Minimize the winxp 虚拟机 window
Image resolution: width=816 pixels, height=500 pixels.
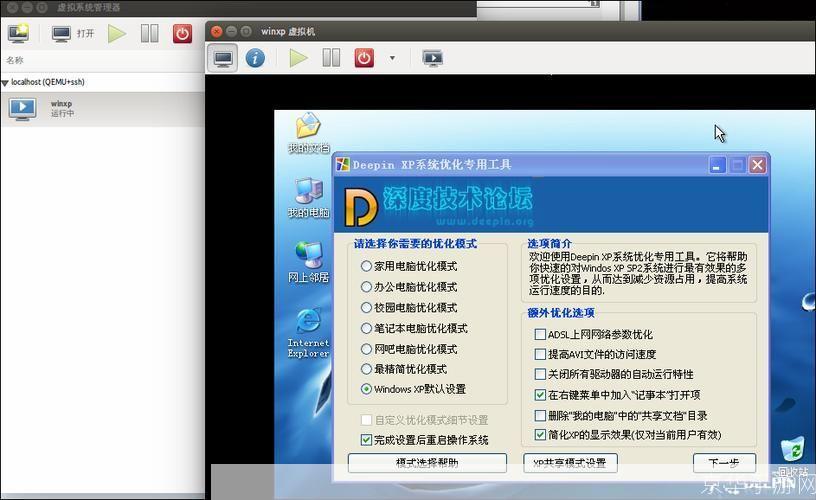pyautogui.click(x=231, y=31)
